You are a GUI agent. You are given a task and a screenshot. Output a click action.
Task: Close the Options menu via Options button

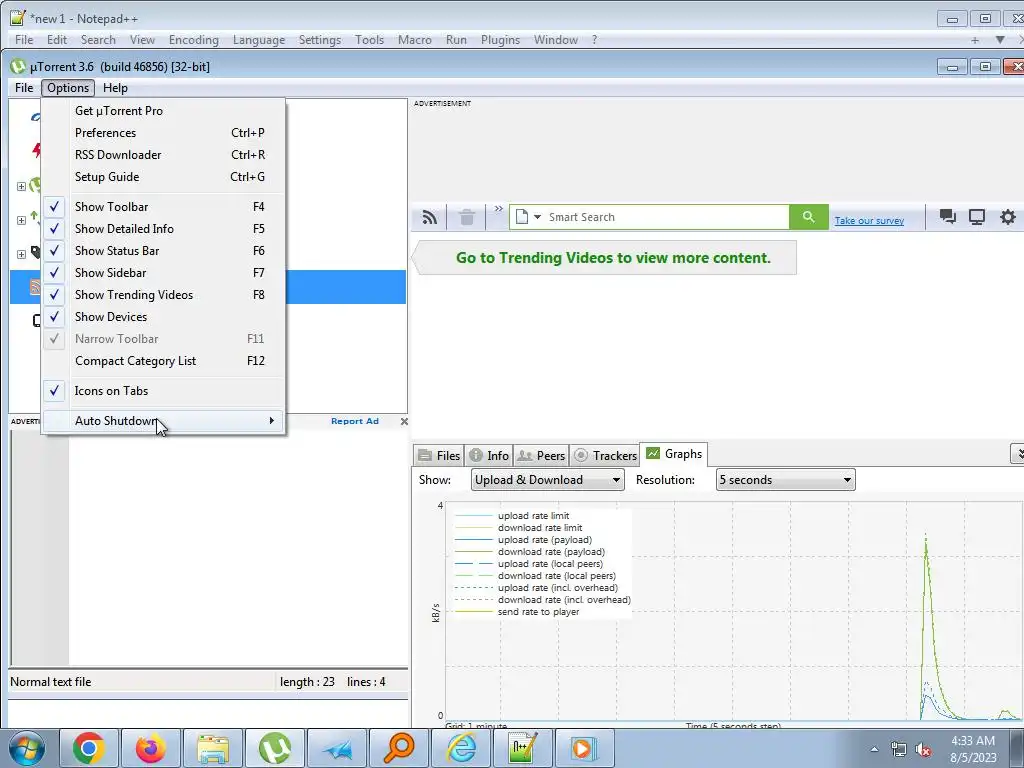(x=68, y=88)
